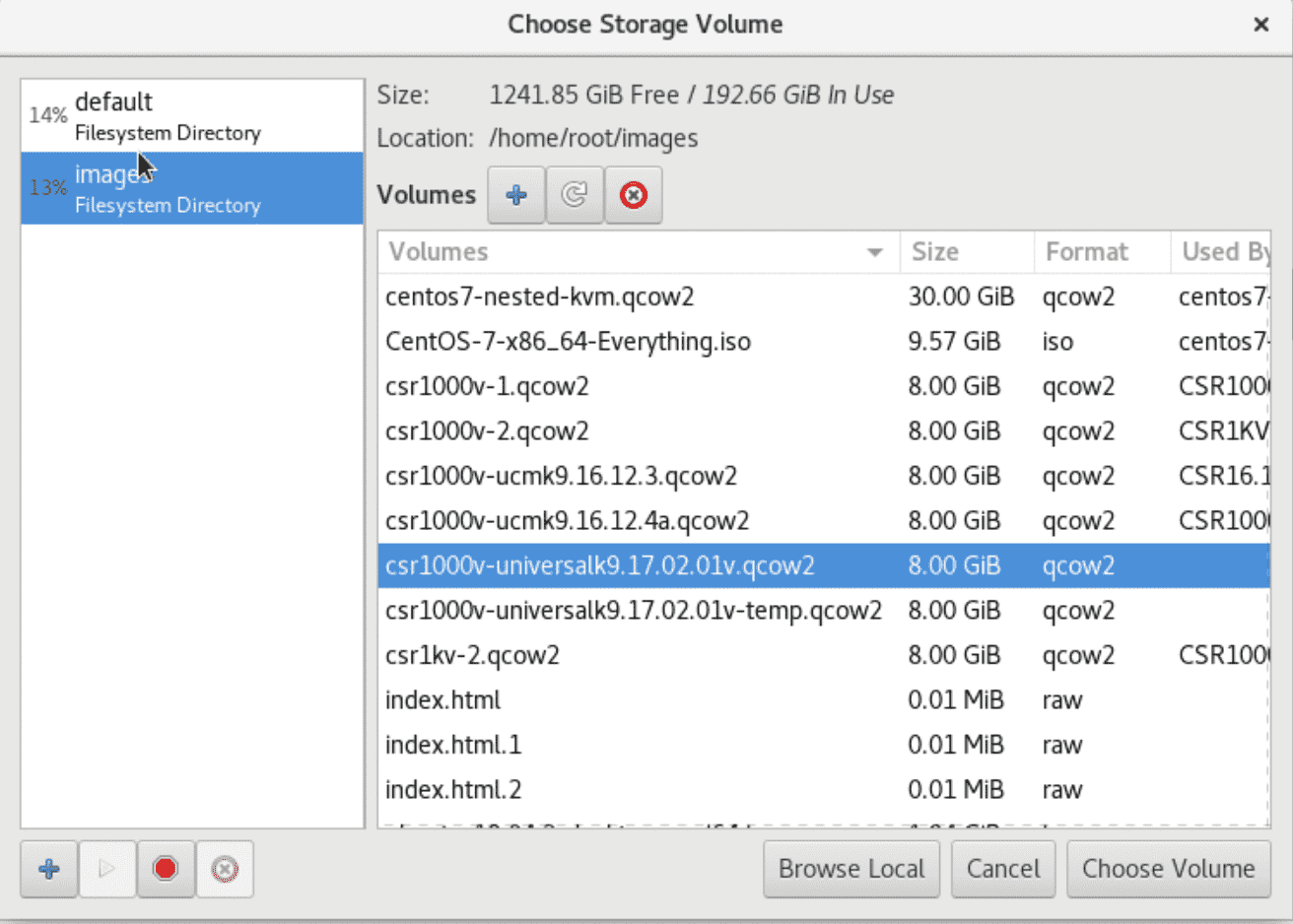This screenshot has width=1293, height=924.
Task: Click the 9.57 GiB size cell
Action: (x=954, y=342)
